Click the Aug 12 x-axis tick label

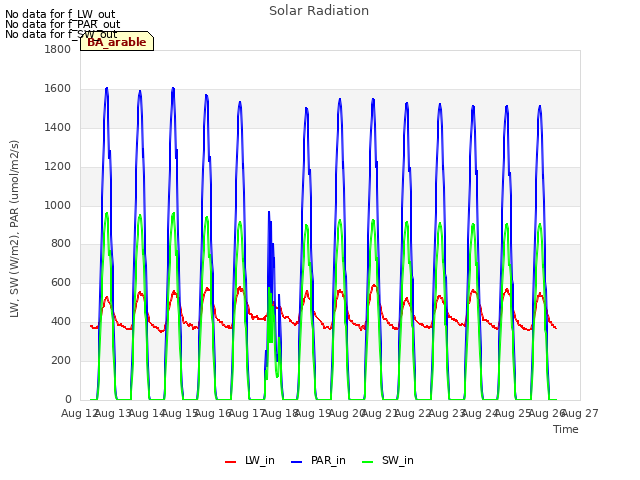(79, 413)
